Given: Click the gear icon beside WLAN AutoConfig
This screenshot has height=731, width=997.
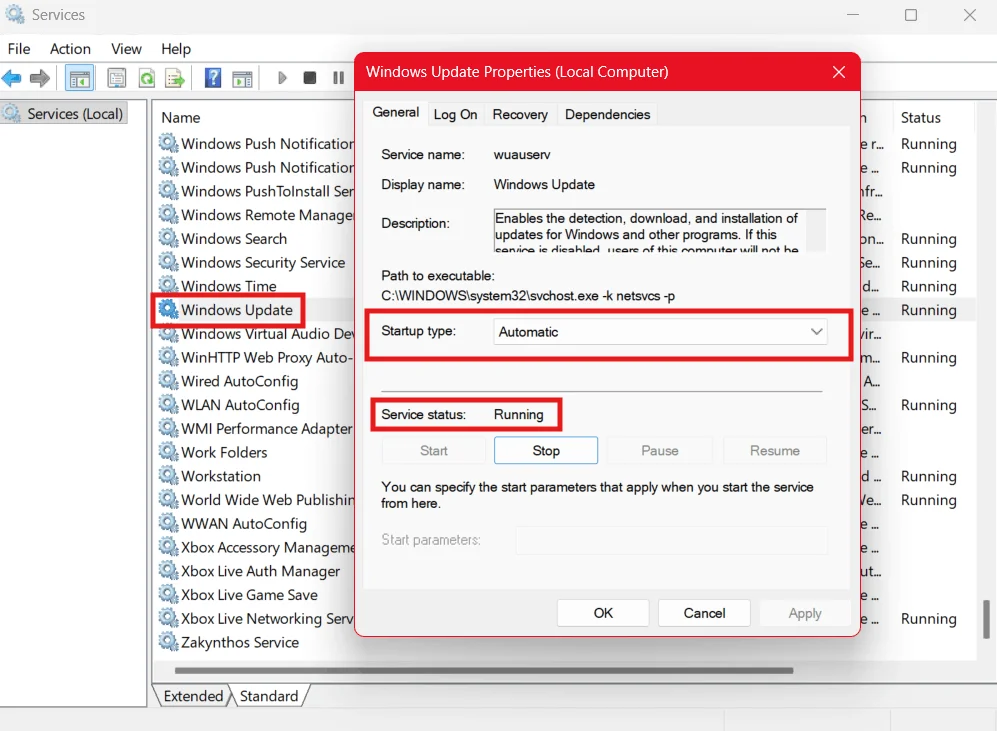Looking at the screenshot, I should [168, 404].
